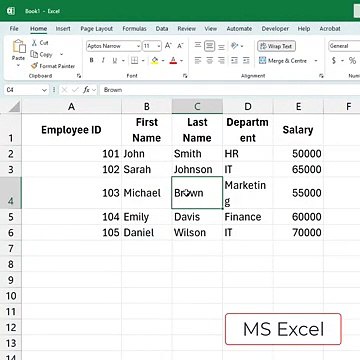Toggle italic formatting
Image resolution: width=360 pixels, height=360 pixels.
(103, 60)
